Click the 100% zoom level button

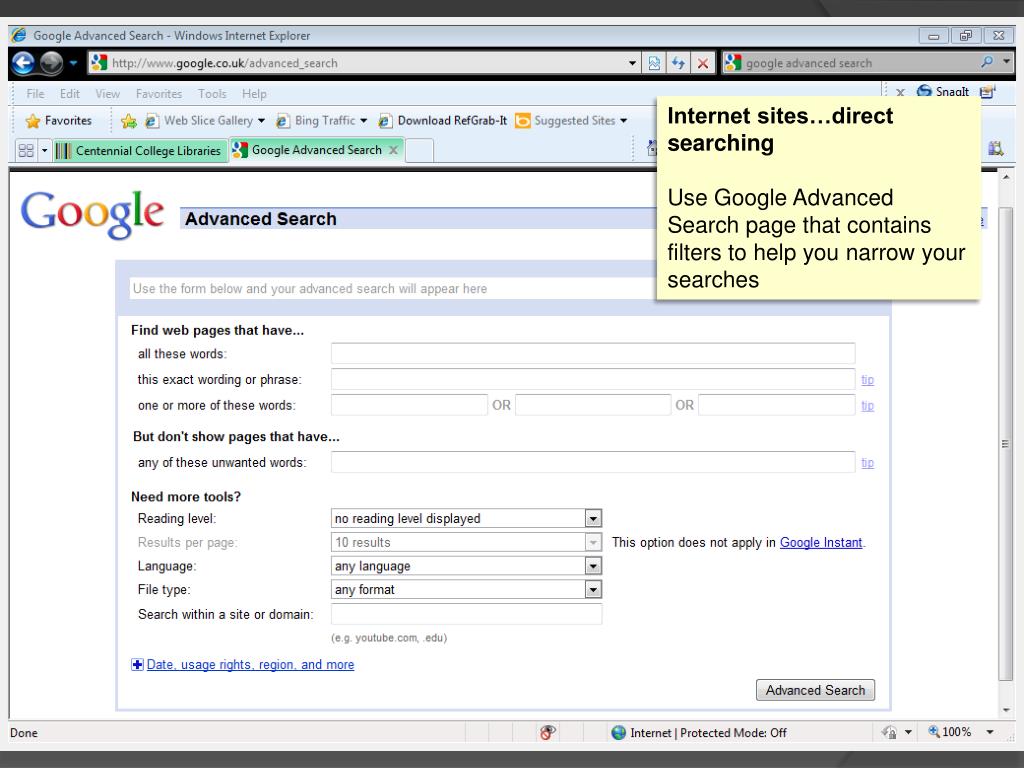[x=950, y=732]
